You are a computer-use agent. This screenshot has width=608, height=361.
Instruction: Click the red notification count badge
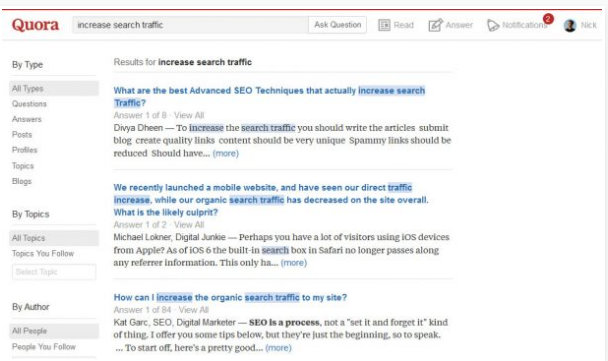tap(548, 19)
